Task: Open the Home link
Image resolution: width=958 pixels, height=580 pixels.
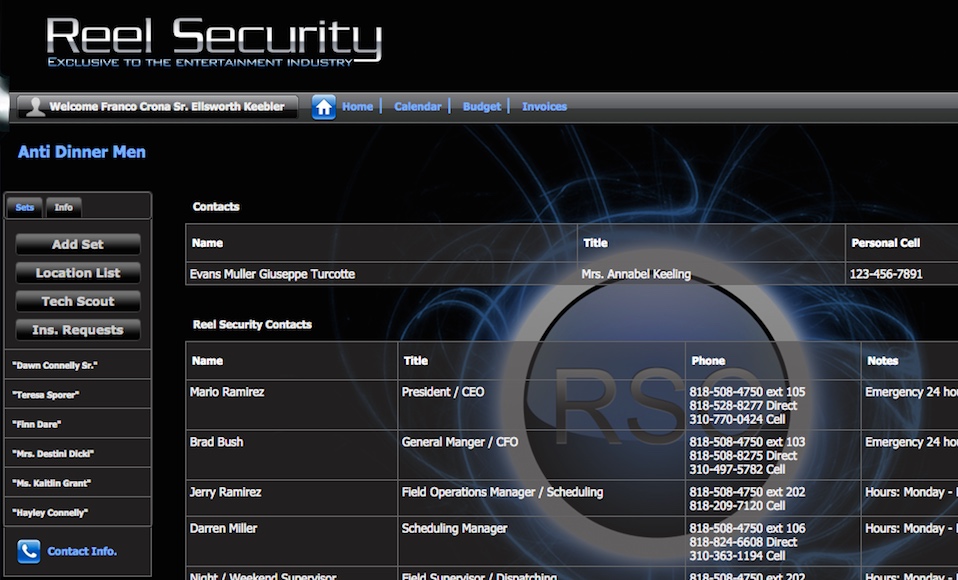Action: pyautogui.click(x=357, y=107)
